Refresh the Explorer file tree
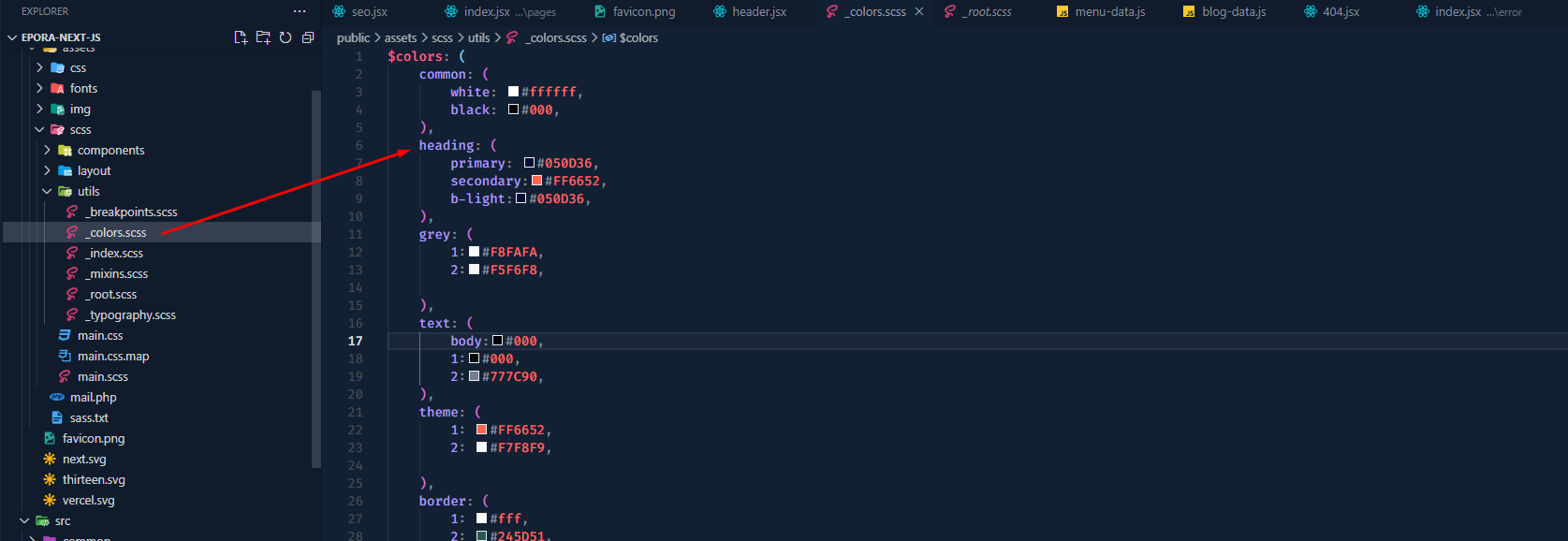 point(286,37)
